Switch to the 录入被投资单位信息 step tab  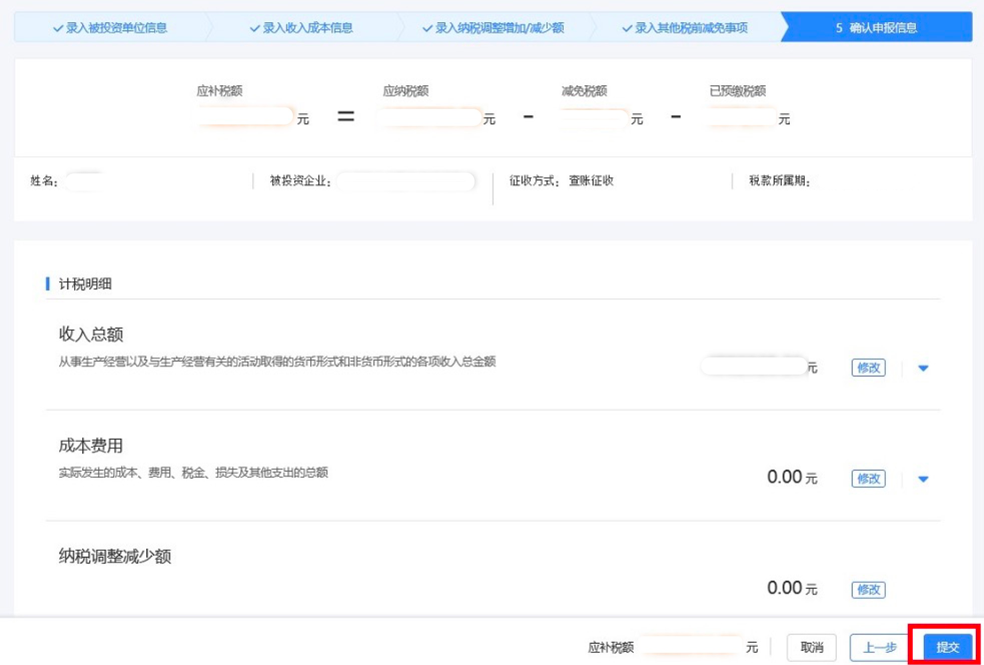pos(113,28)
